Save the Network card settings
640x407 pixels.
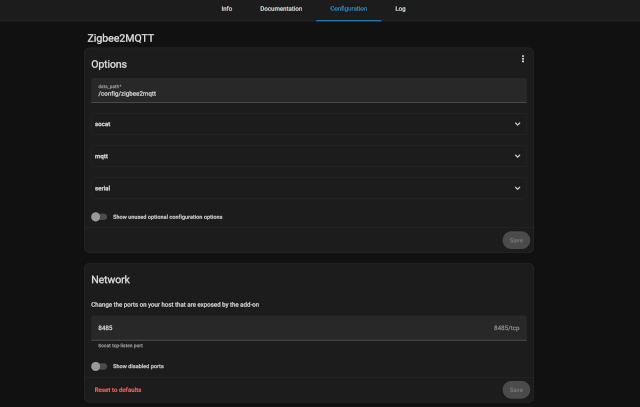click(516, 390)
